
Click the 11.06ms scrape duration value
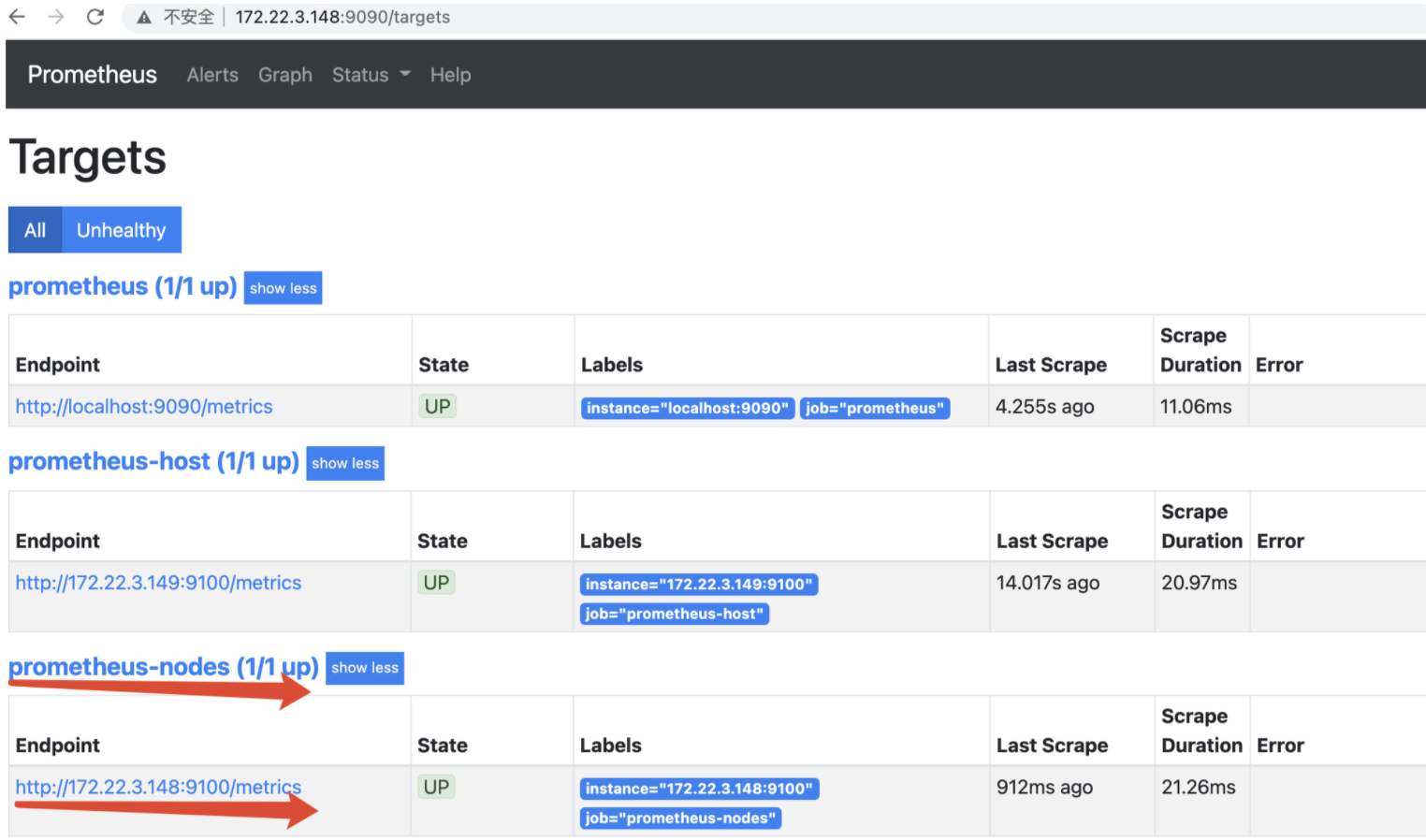tap(1196, 407)
